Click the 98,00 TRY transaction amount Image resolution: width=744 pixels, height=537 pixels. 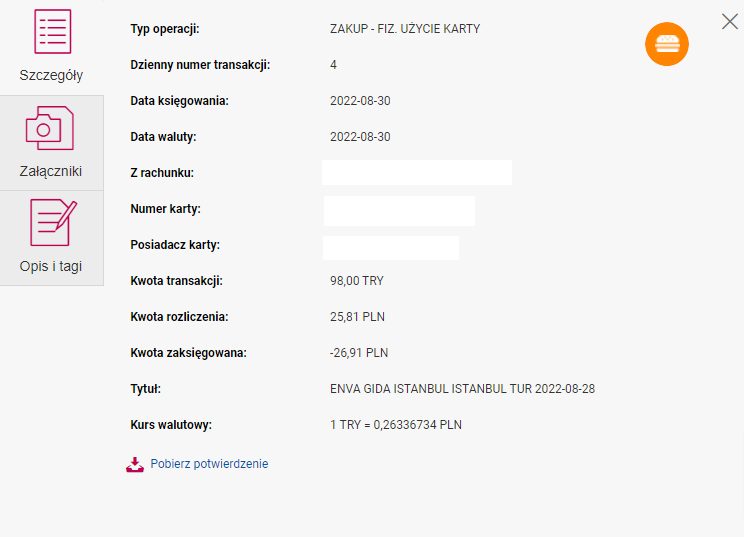point(357,281)
